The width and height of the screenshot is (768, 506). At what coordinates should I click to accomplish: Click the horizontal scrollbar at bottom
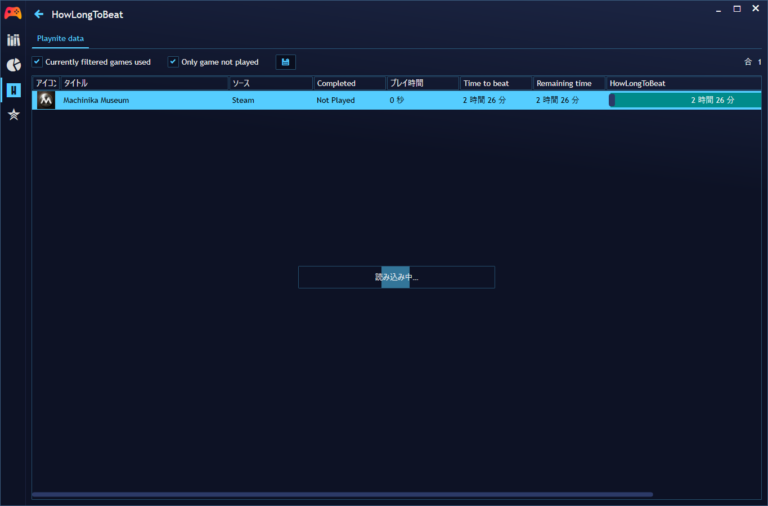coord(342,494)
